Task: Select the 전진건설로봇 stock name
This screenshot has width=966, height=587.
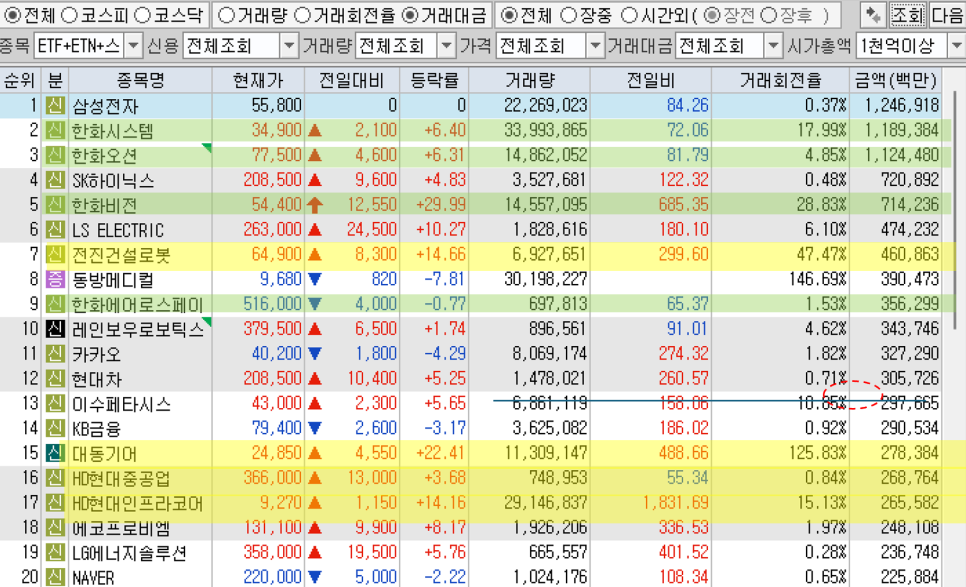Action: click(121, 254)
